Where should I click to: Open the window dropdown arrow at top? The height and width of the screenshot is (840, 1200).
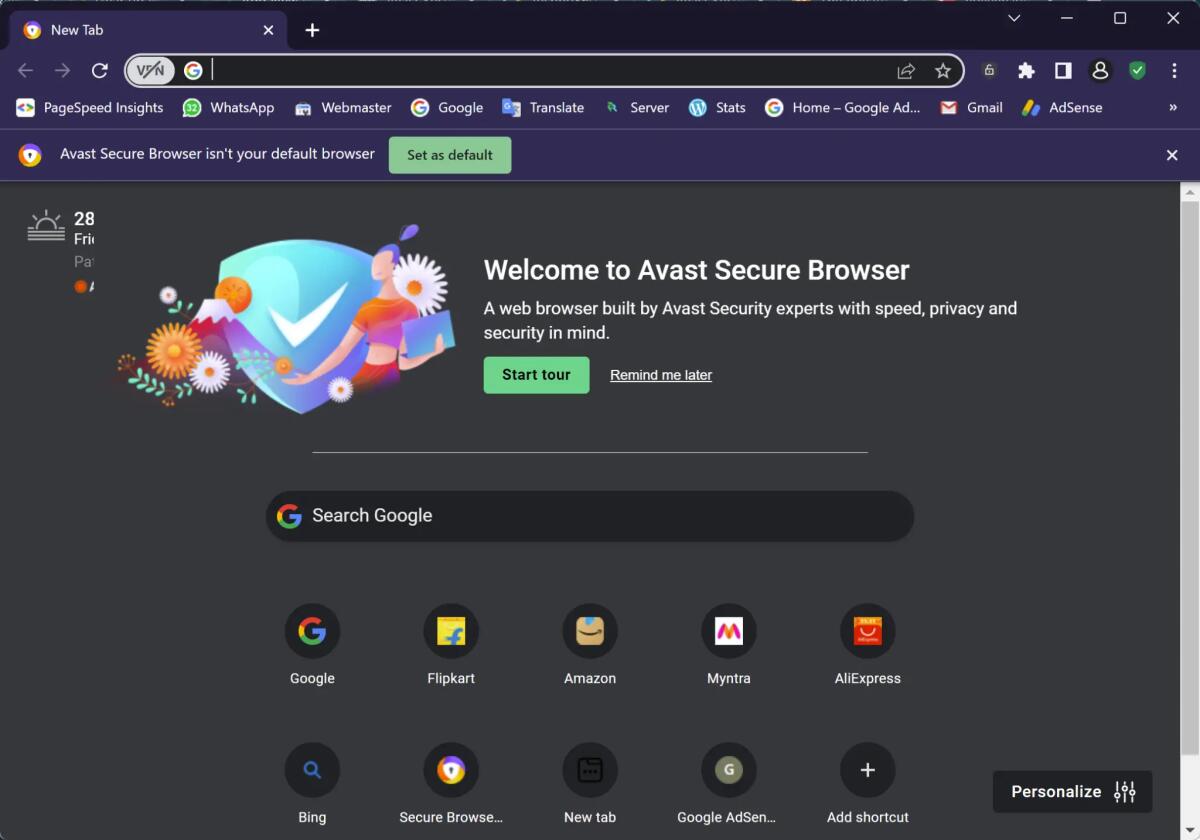(1014, 18)
